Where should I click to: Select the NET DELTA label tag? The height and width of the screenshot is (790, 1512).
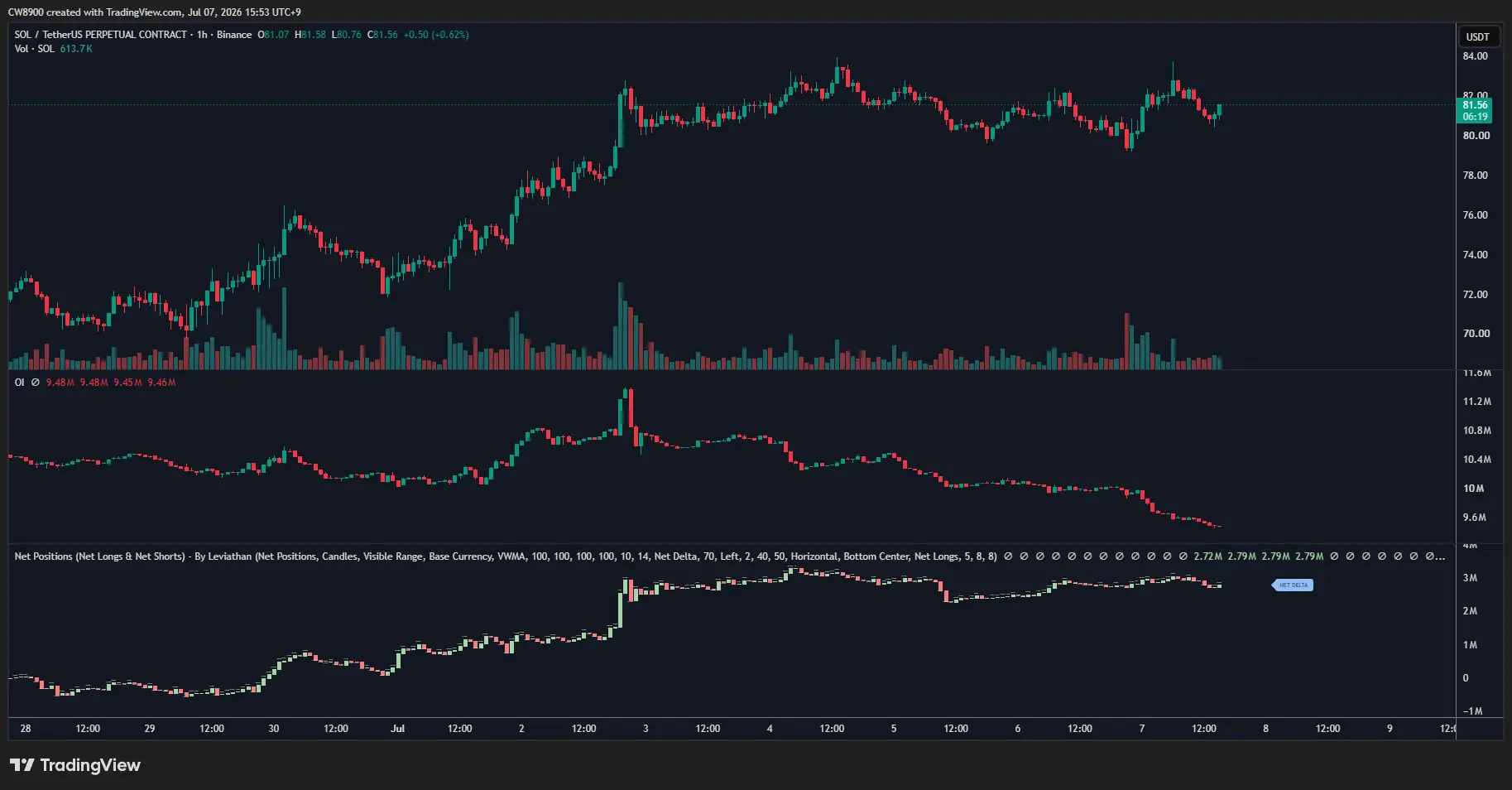(1293, 585)
